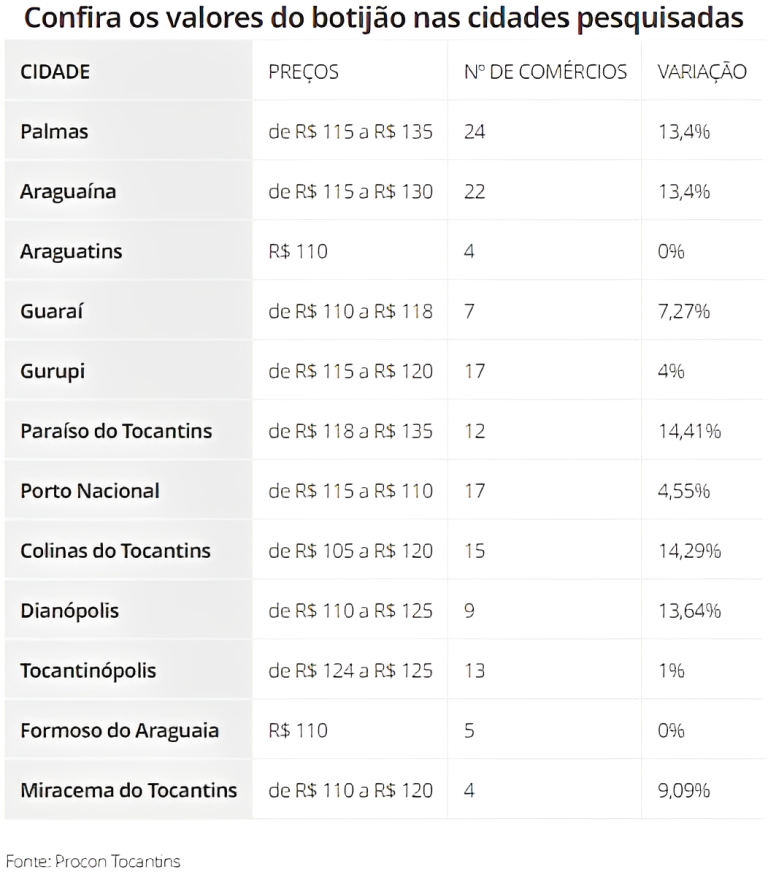The width and height of the screenshot is (768, 875).
Task: Select the Palmas city row
Action: pyautogui.click(x=383, y=131)
